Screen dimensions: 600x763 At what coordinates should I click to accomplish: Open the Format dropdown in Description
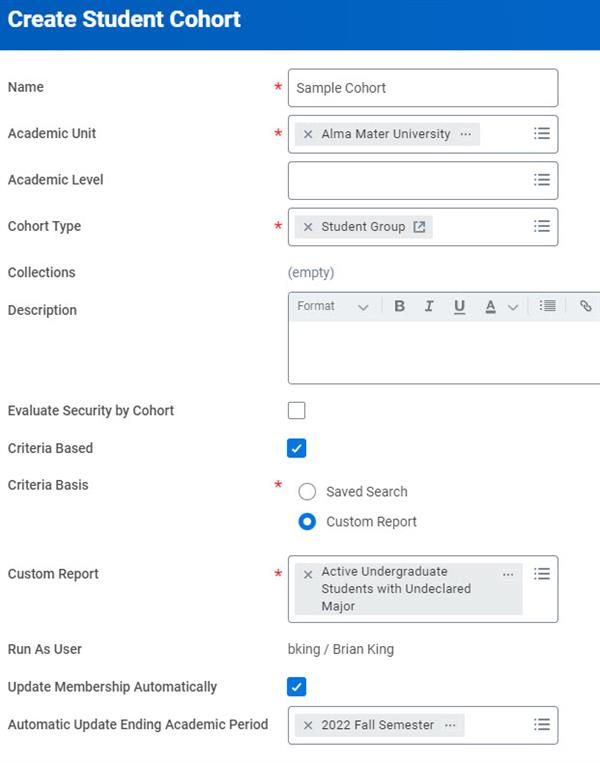point(332,306)
